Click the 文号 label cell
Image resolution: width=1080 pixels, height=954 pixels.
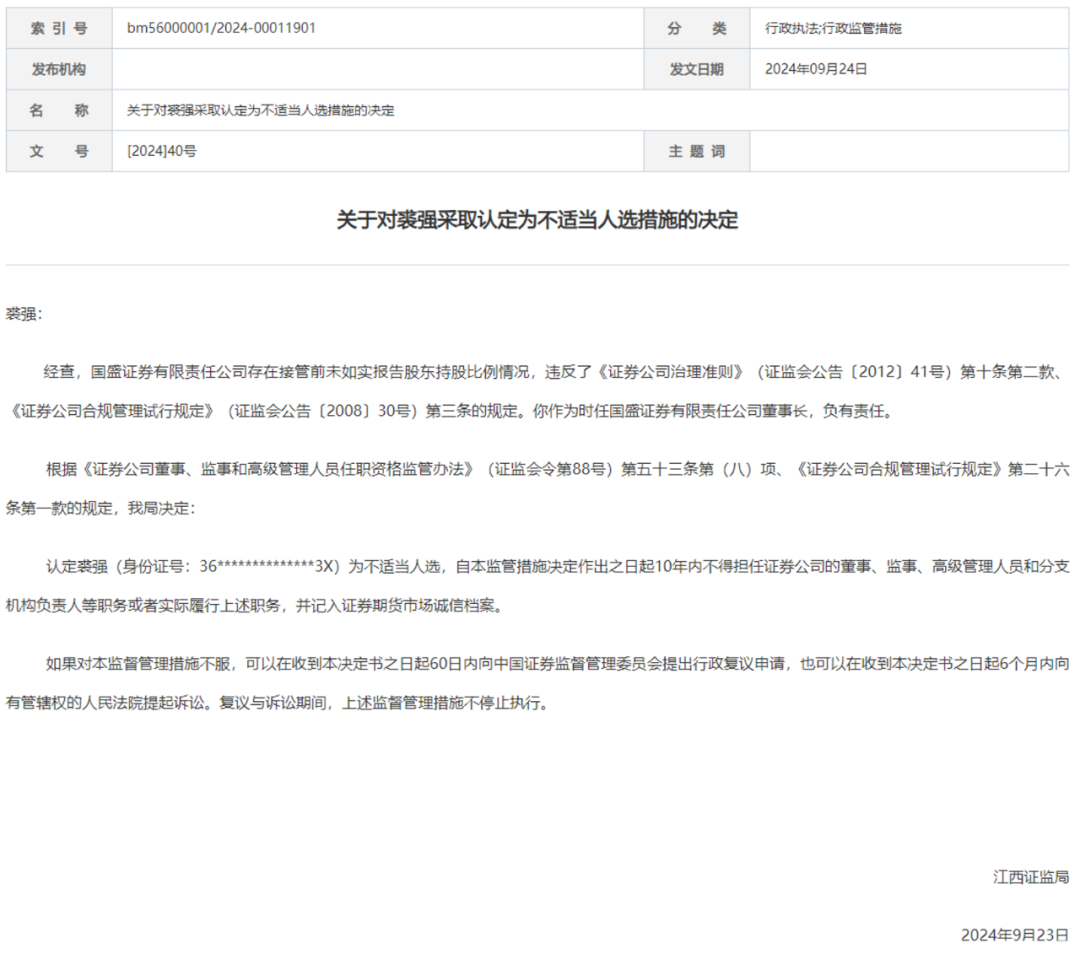tap(59, 152)
